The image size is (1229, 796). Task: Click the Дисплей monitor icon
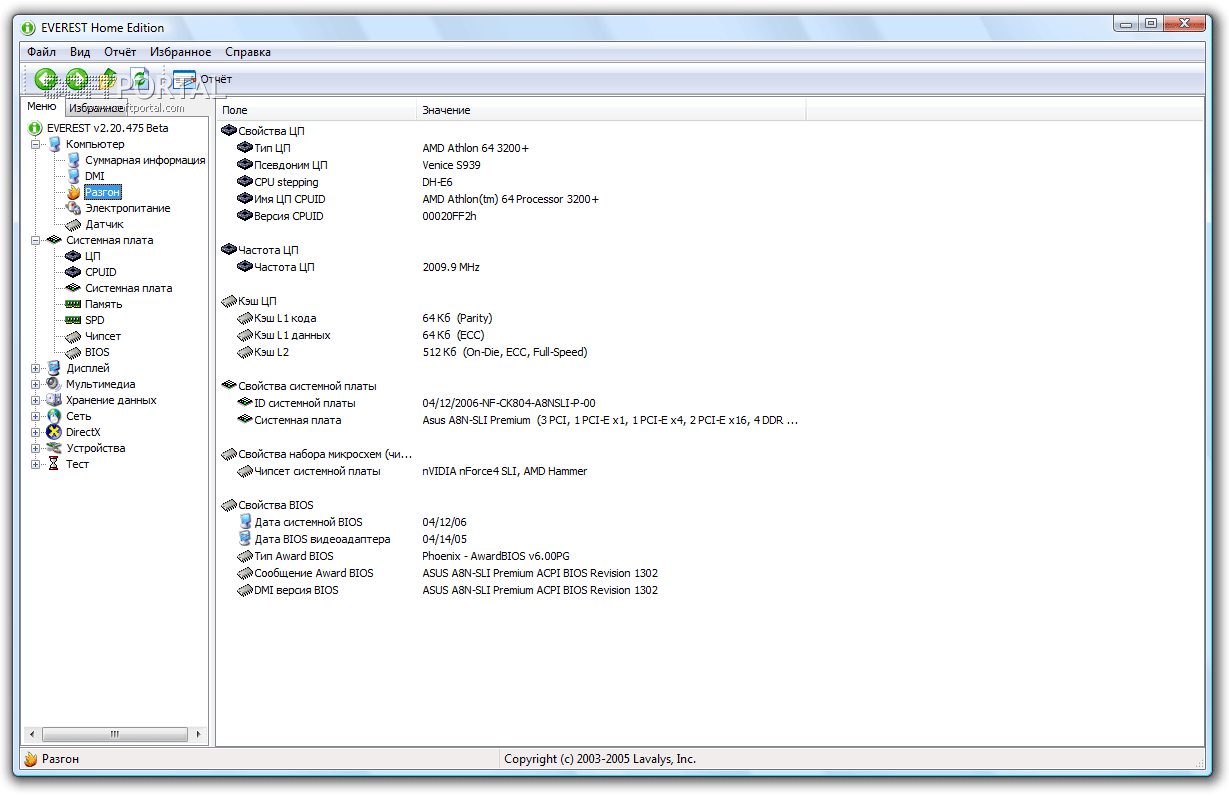click(x=54, y=368)
